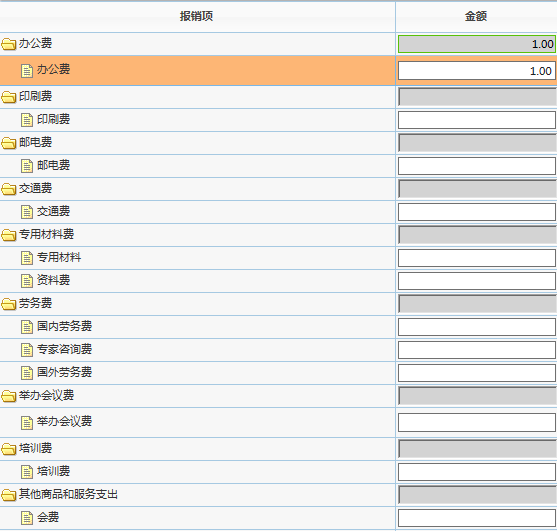The image size is (557, 531).
Task: Select the 举办会议费 child item
Action: click(64, 422)
